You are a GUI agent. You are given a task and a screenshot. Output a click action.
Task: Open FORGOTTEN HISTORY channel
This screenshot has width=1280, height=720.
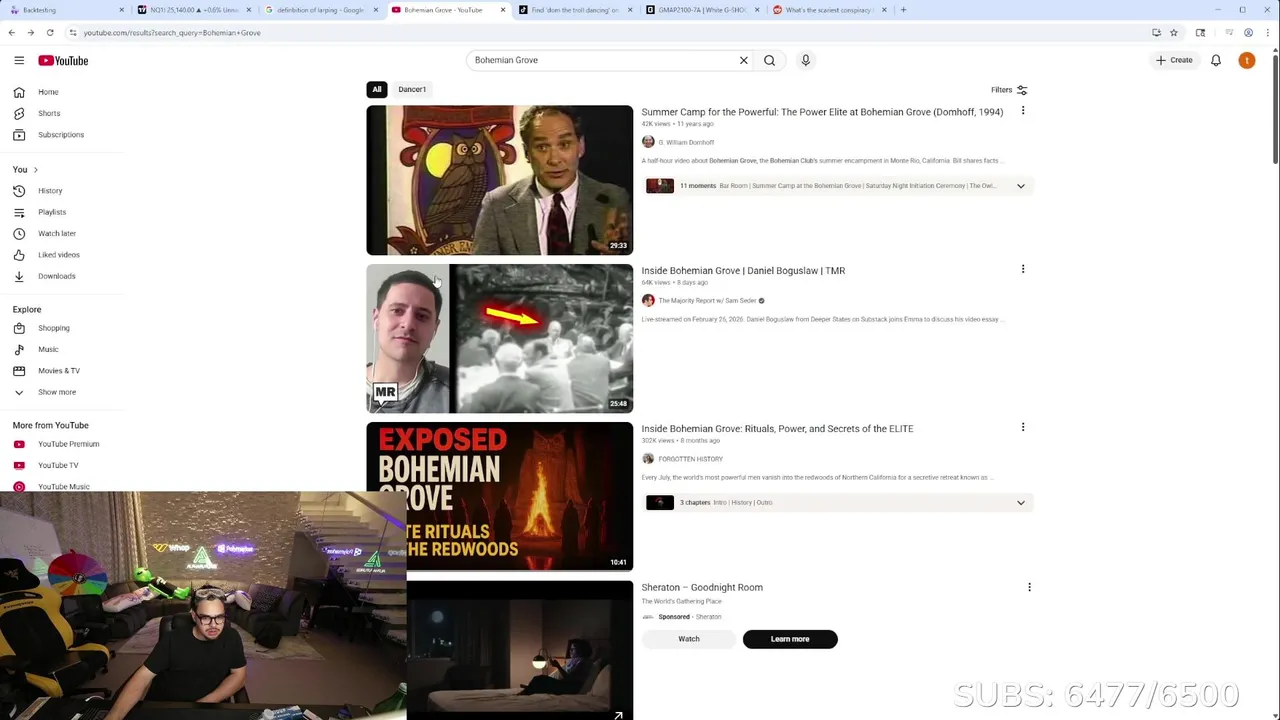point(690,459)
